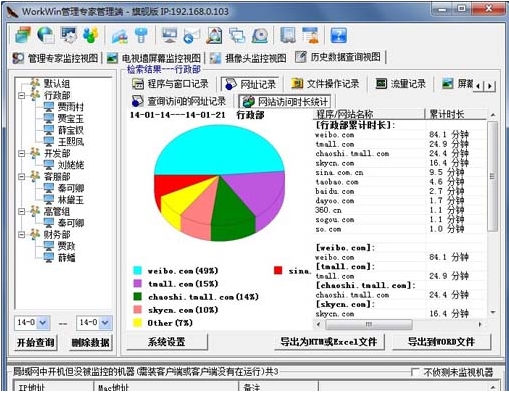Click the presenter at board toolbar icon

click(x=310, y=36)
